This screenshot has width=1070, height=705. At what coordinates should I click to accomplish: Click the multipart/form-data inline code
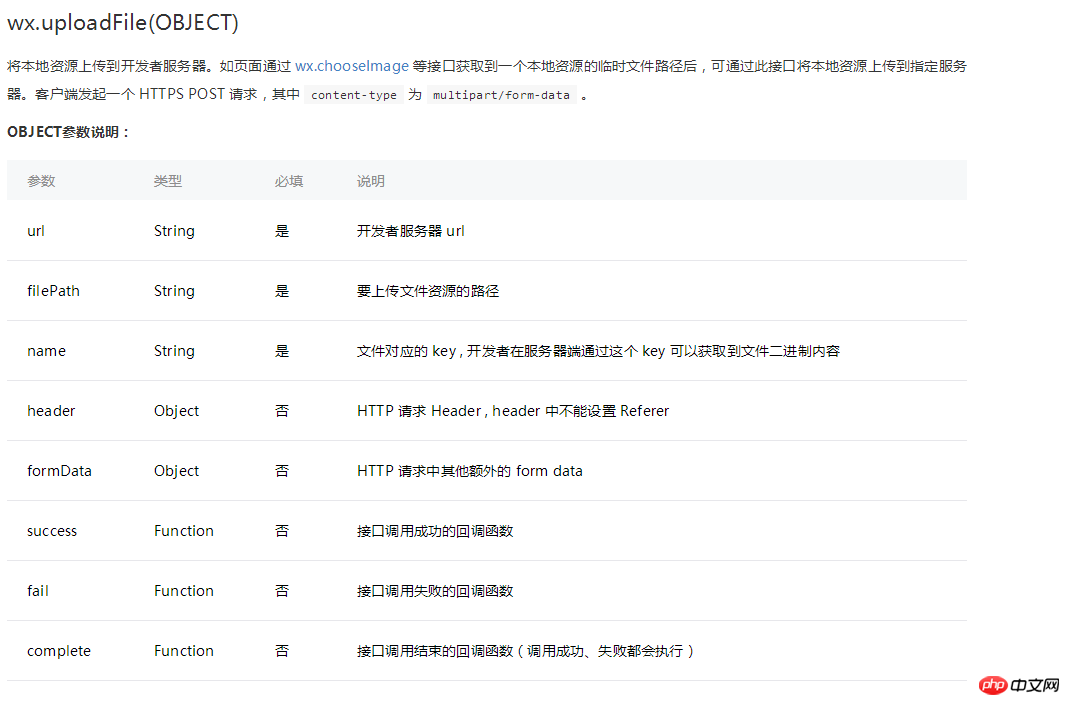[x=501, y=95]
